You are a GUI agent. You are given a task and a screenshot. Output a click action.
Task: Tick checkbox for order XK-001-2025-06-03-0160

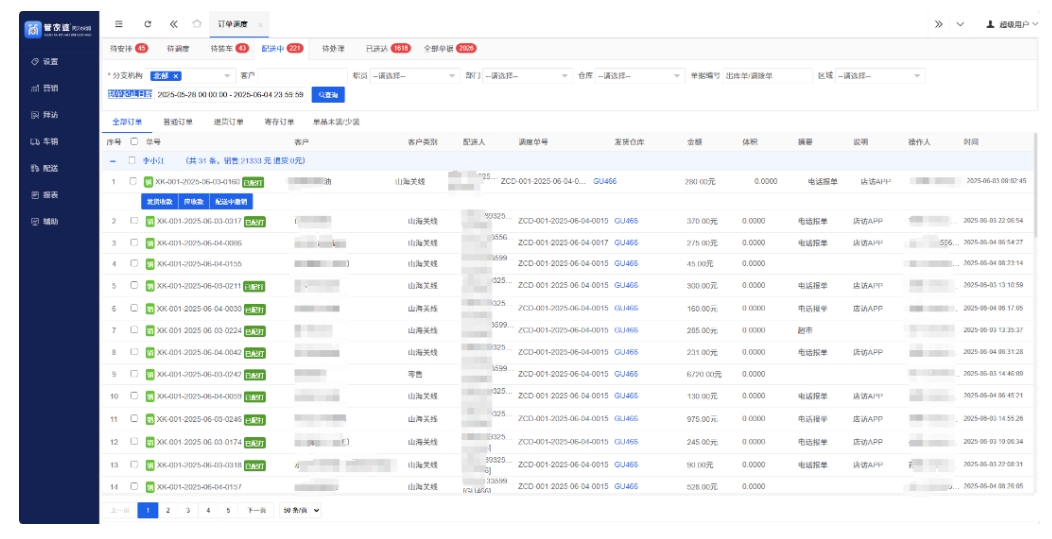(x=133, y=181)
